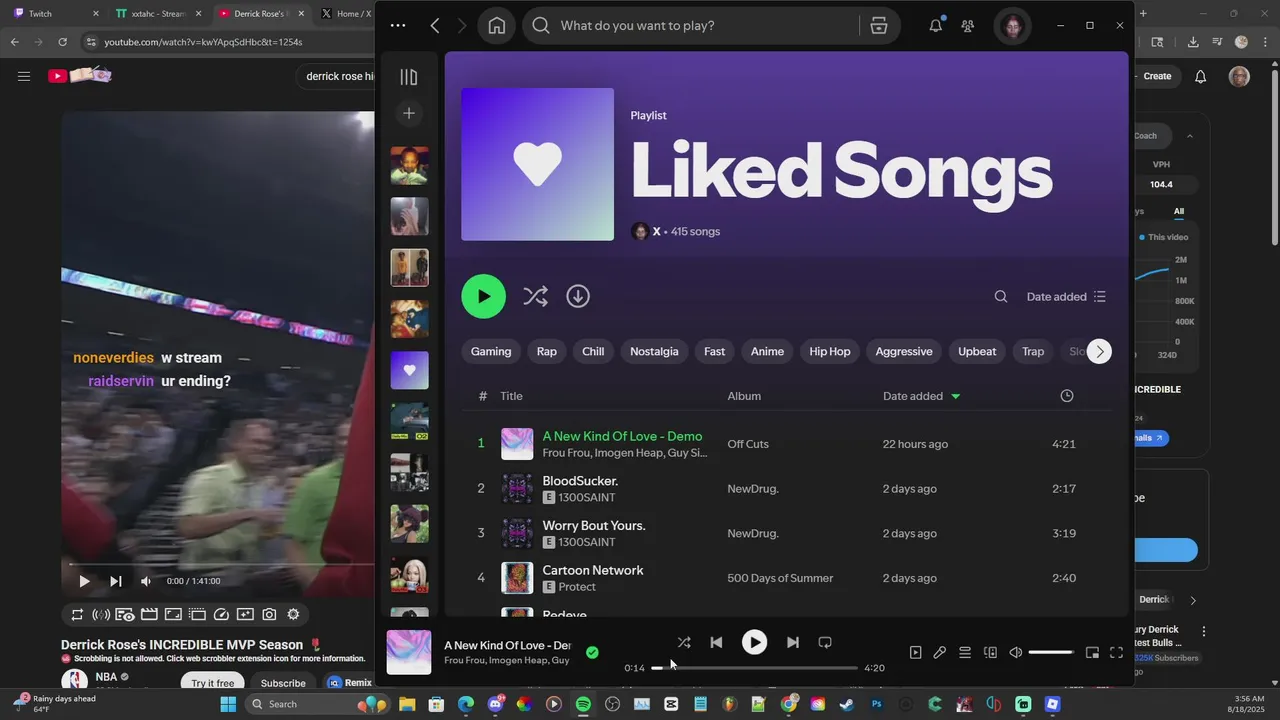The height and width of the screenshot is (720, 1280).
Task: Select the Trap filter chip
Action: [x=1033, y=351]
